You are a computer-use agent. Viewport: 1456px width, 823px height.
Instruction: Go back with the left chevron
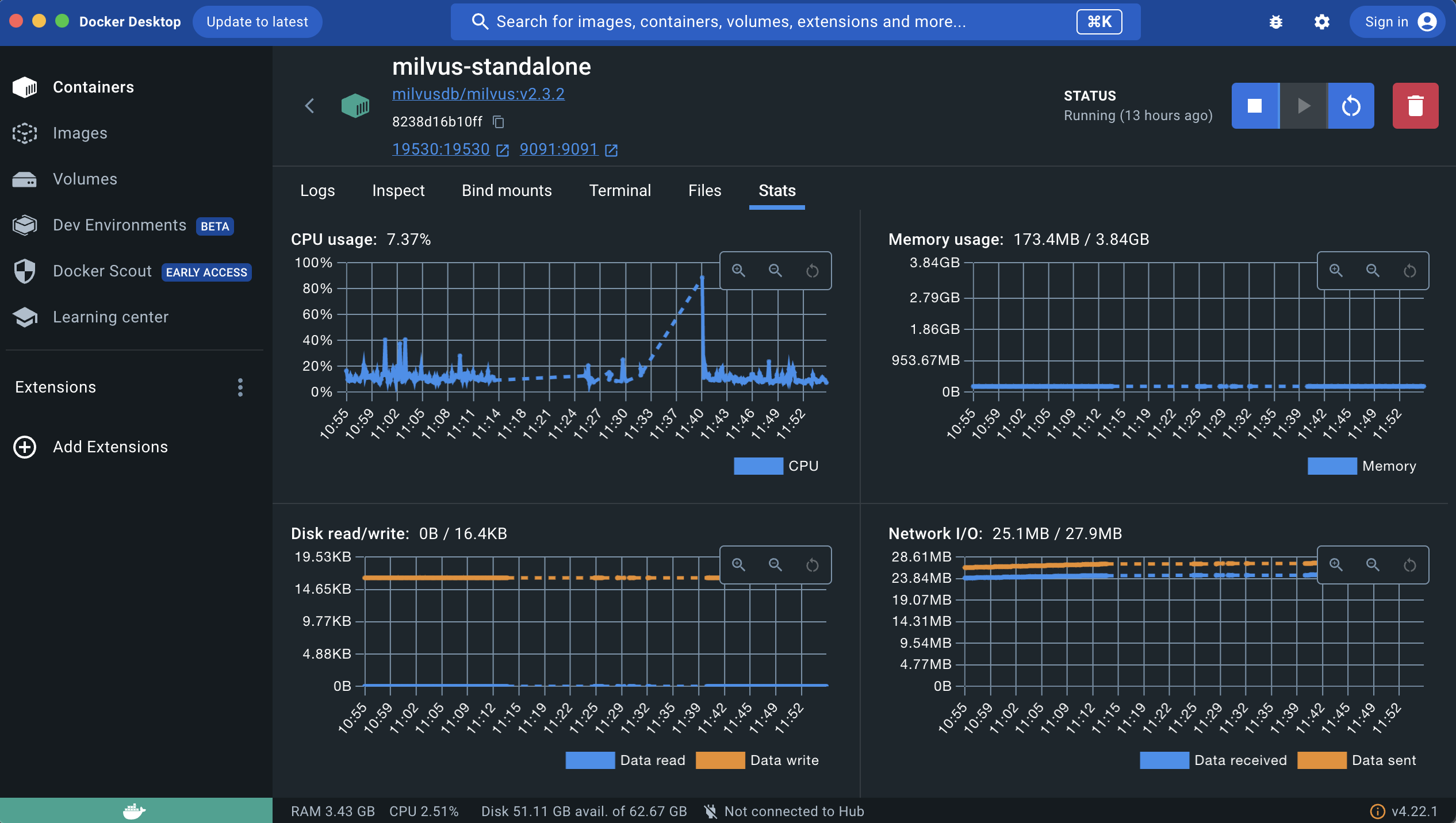coord(310,106)
